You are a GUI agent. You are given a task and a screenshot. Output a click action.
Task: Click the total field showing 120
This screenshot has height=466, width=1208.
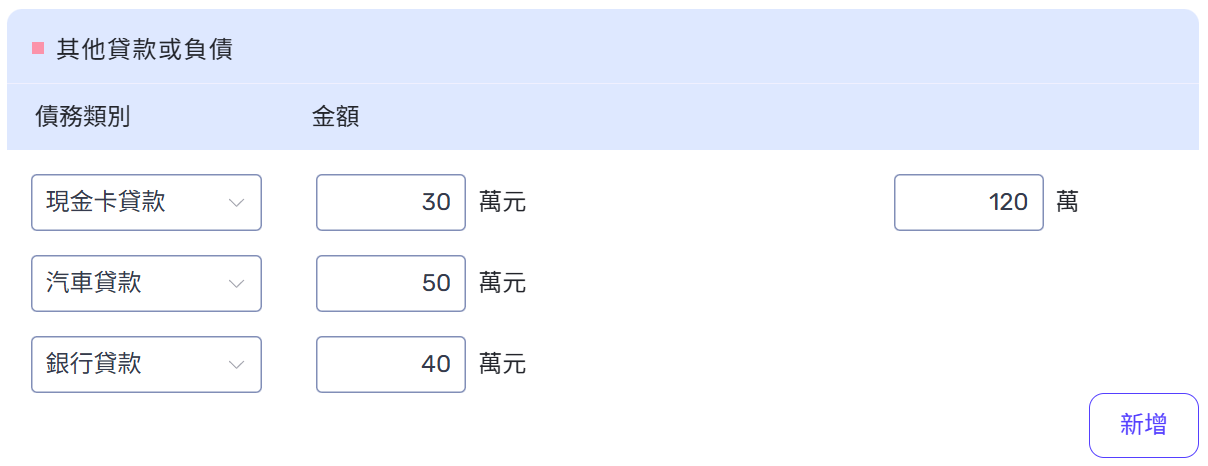point(968,203)
